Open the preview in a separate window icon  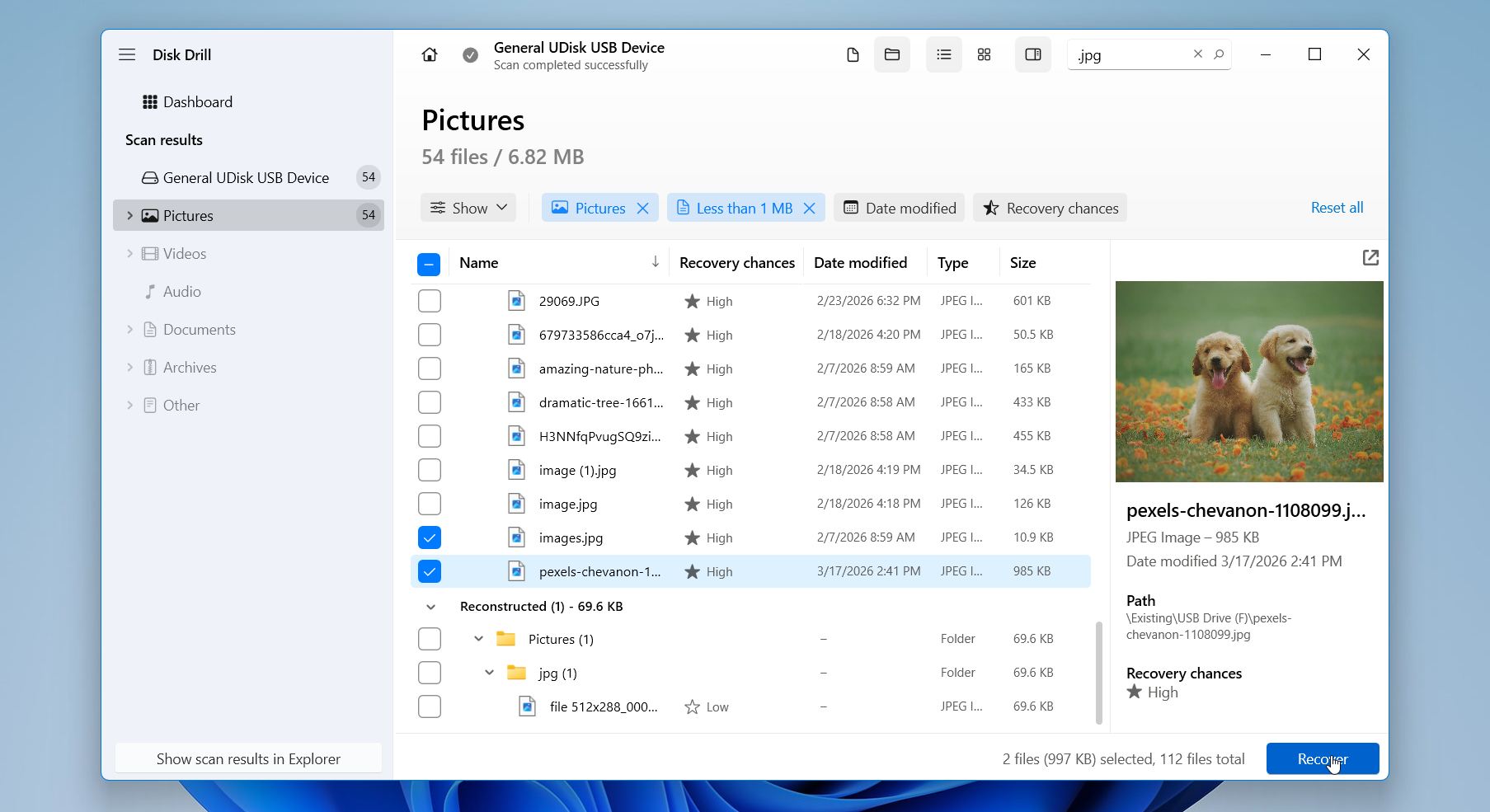point(1370,258)
